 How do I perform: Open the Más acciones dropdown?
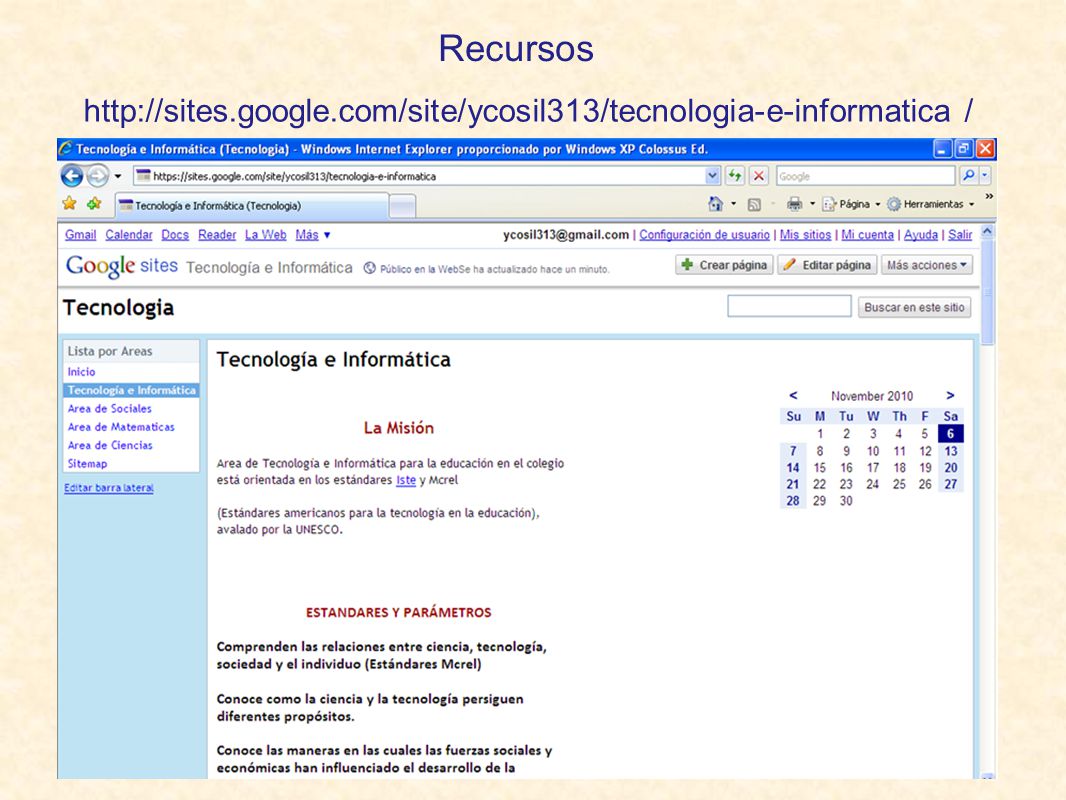coord(927,265)
